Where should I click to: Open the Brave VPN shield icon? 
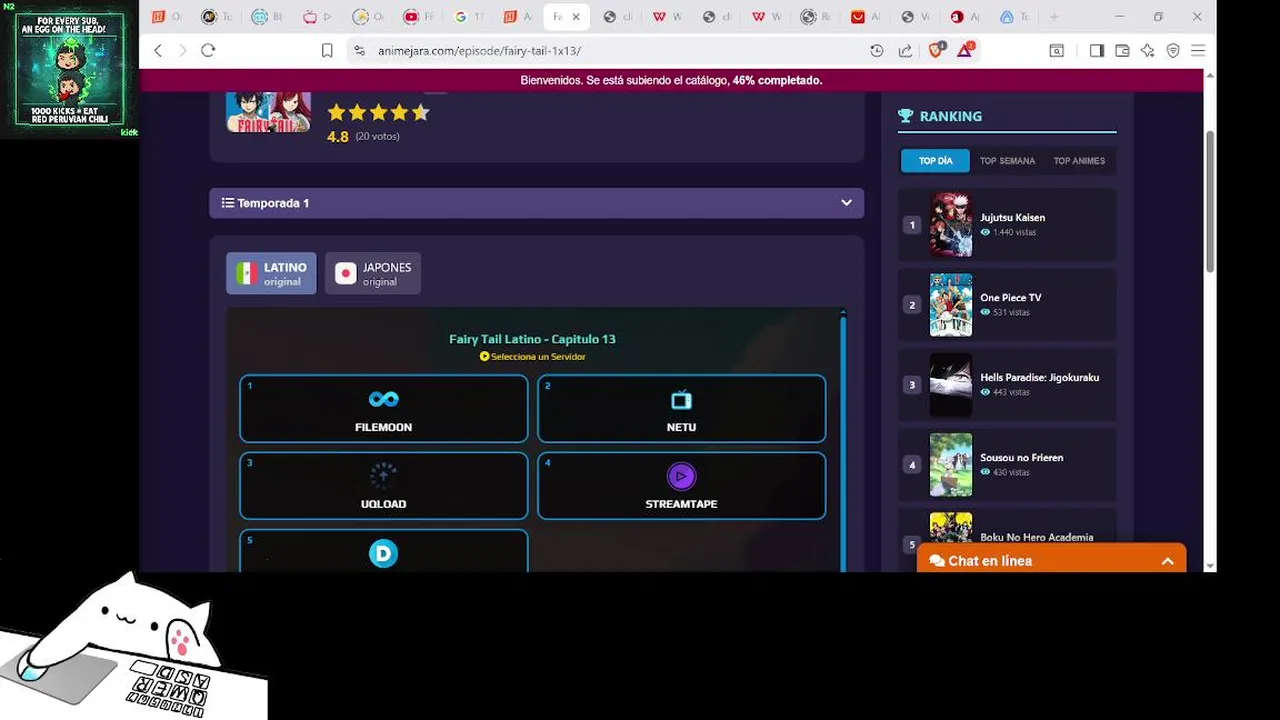coord(1173,51)
